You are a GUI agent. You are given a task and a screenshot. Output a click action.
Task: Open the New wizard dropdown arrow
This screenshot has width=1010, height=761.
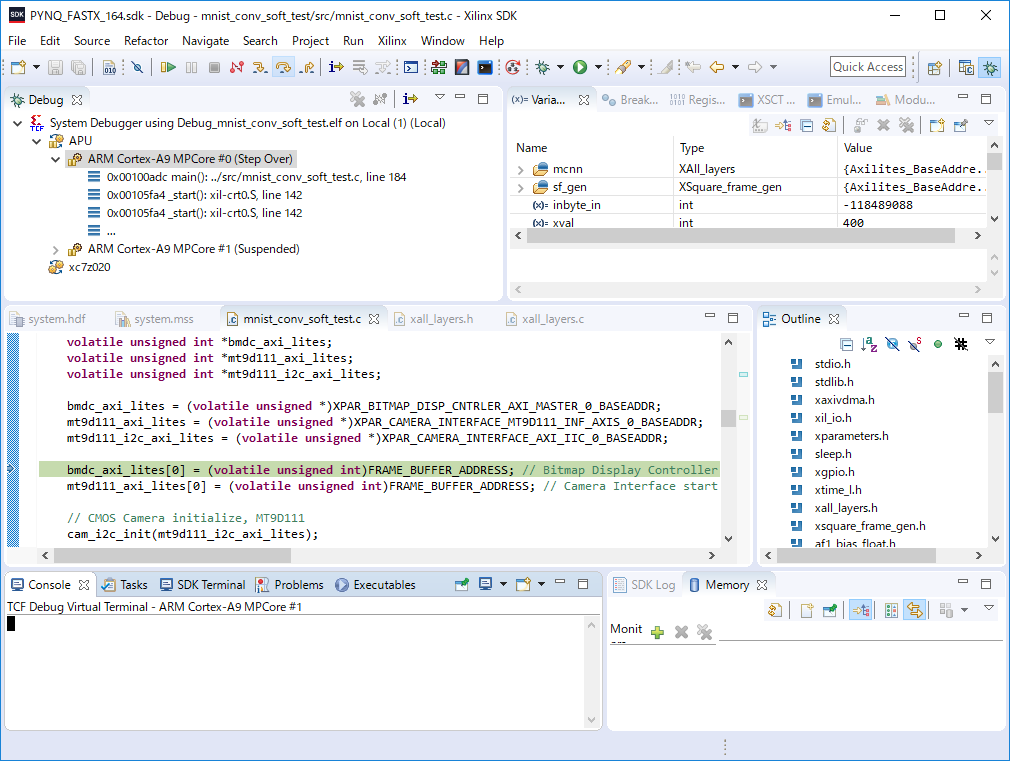coord(36,67)
